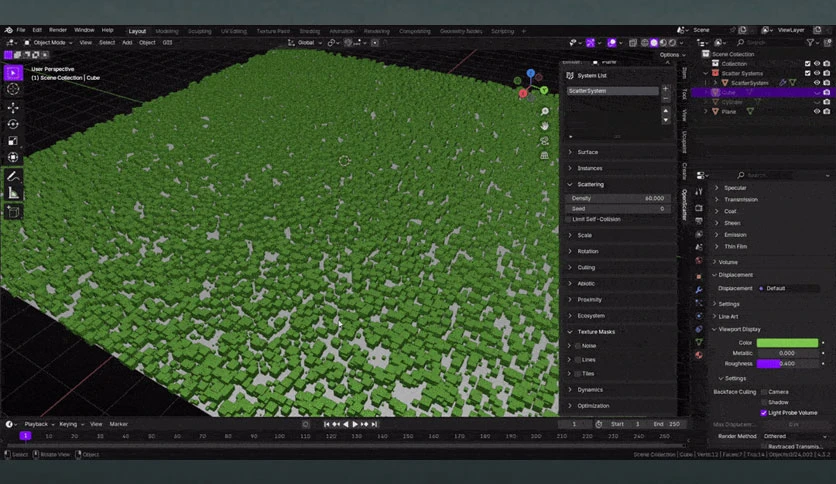This screenshot has height=484, width=836.
Task: Jump to timeline end frame
Action: click(375, 424)
